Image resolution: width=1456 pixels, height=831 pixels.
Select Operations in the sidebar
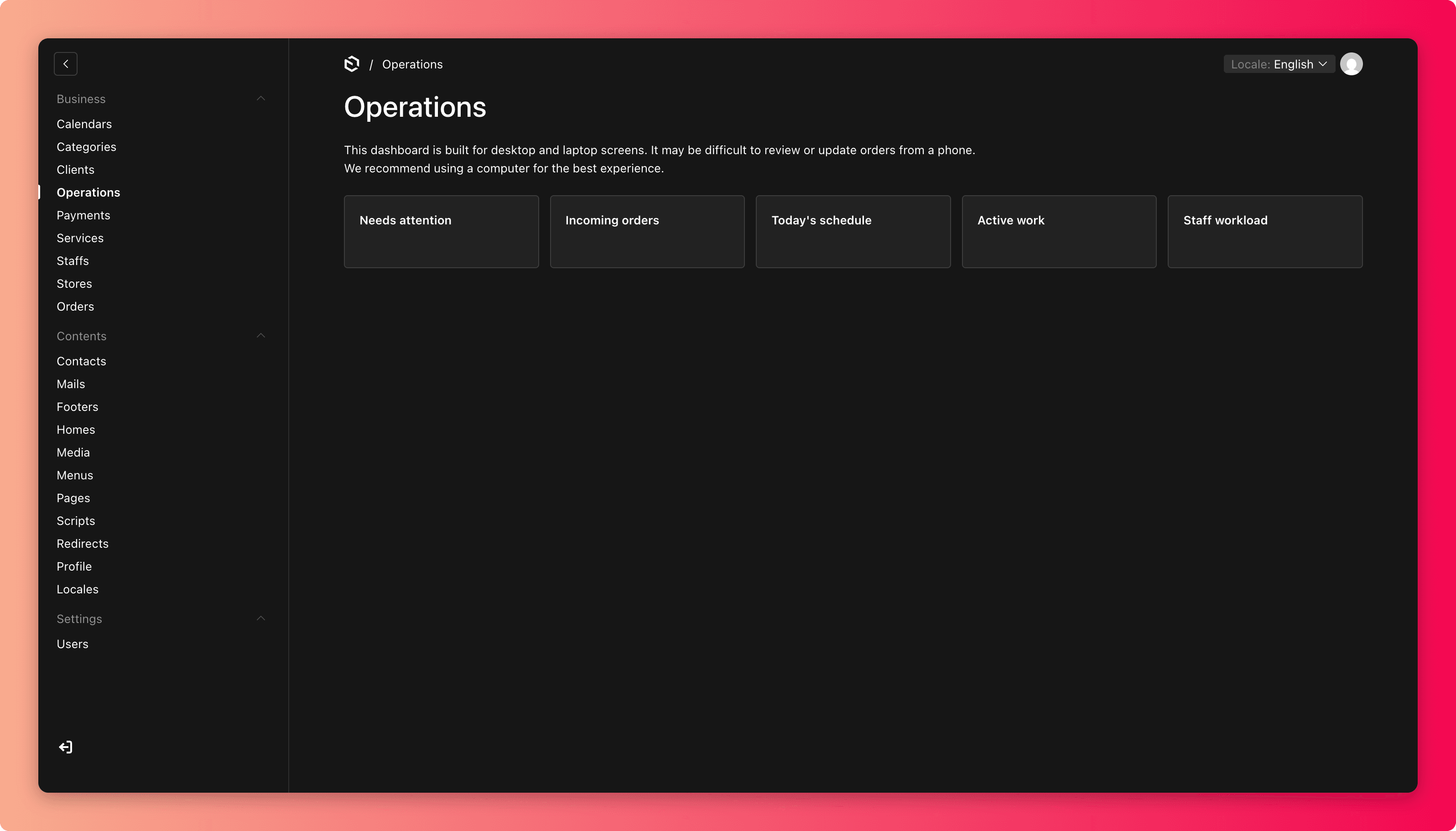click(88, 192)
